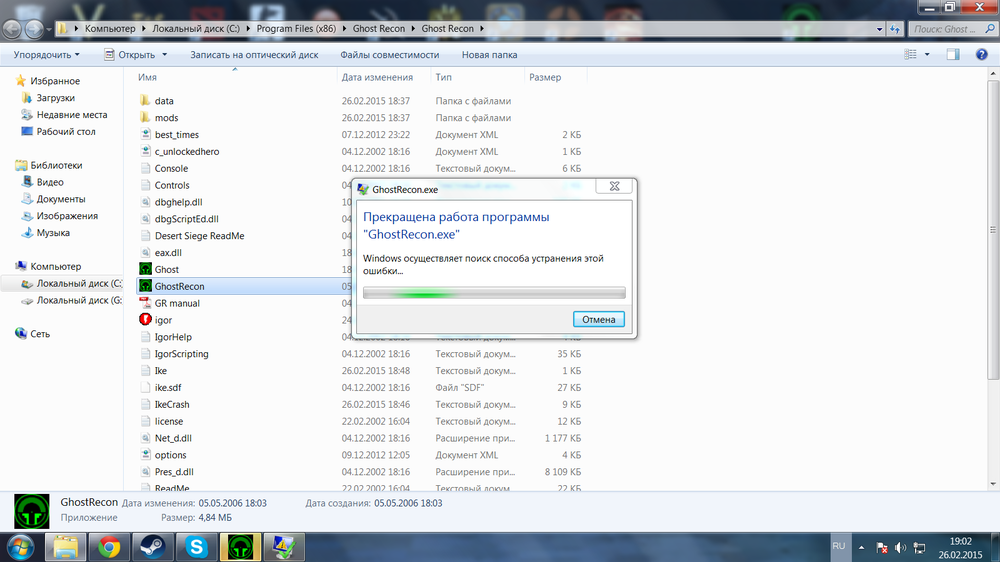Select the GhostRecon executable file icon
The height and width of the screenshot is (562, 1000).
click(x=145, y=286)
